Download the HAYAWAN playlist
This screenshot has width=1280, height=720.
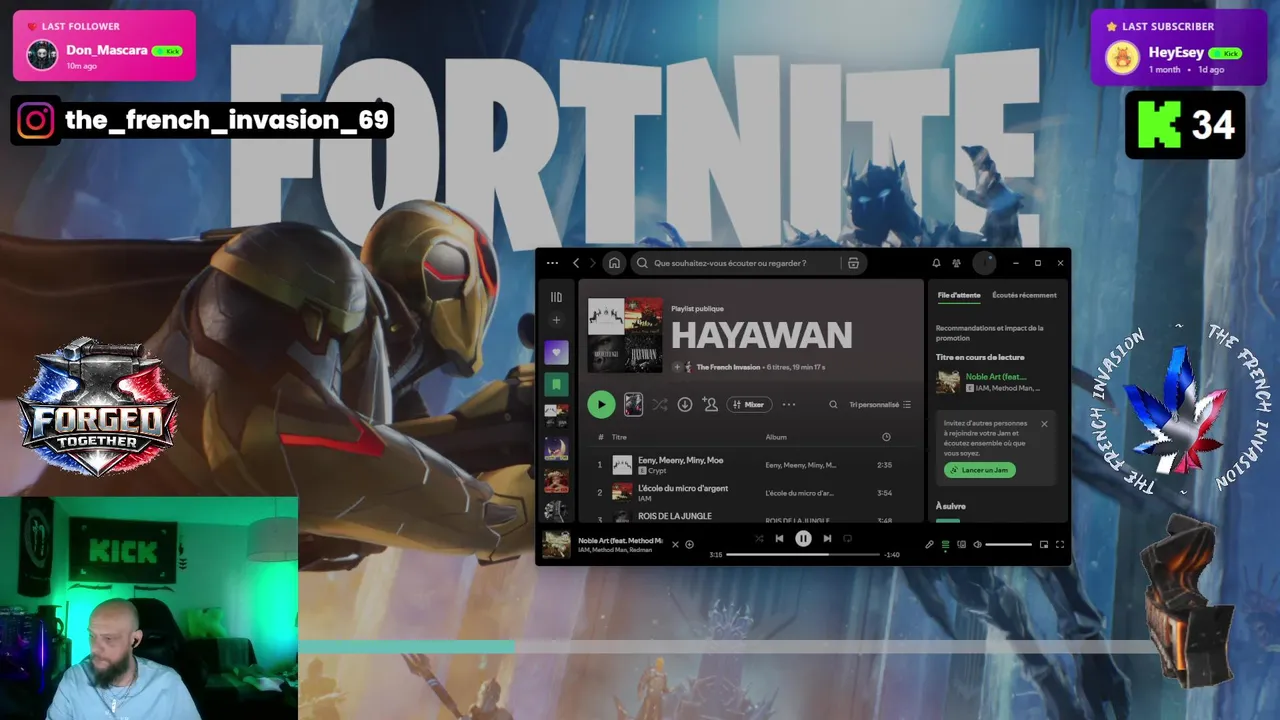pyautogui.click(x=685, y=404)
